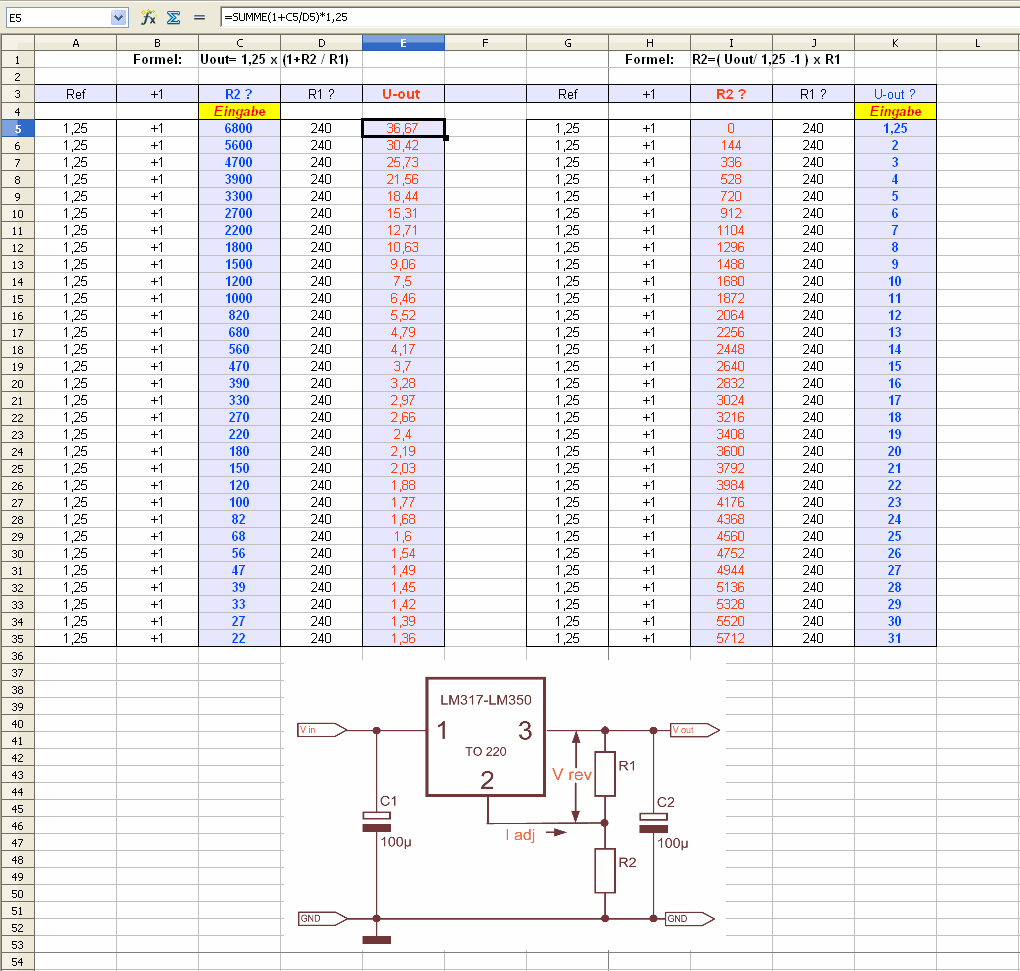Click the formula input line

click(x=619, y=18)
